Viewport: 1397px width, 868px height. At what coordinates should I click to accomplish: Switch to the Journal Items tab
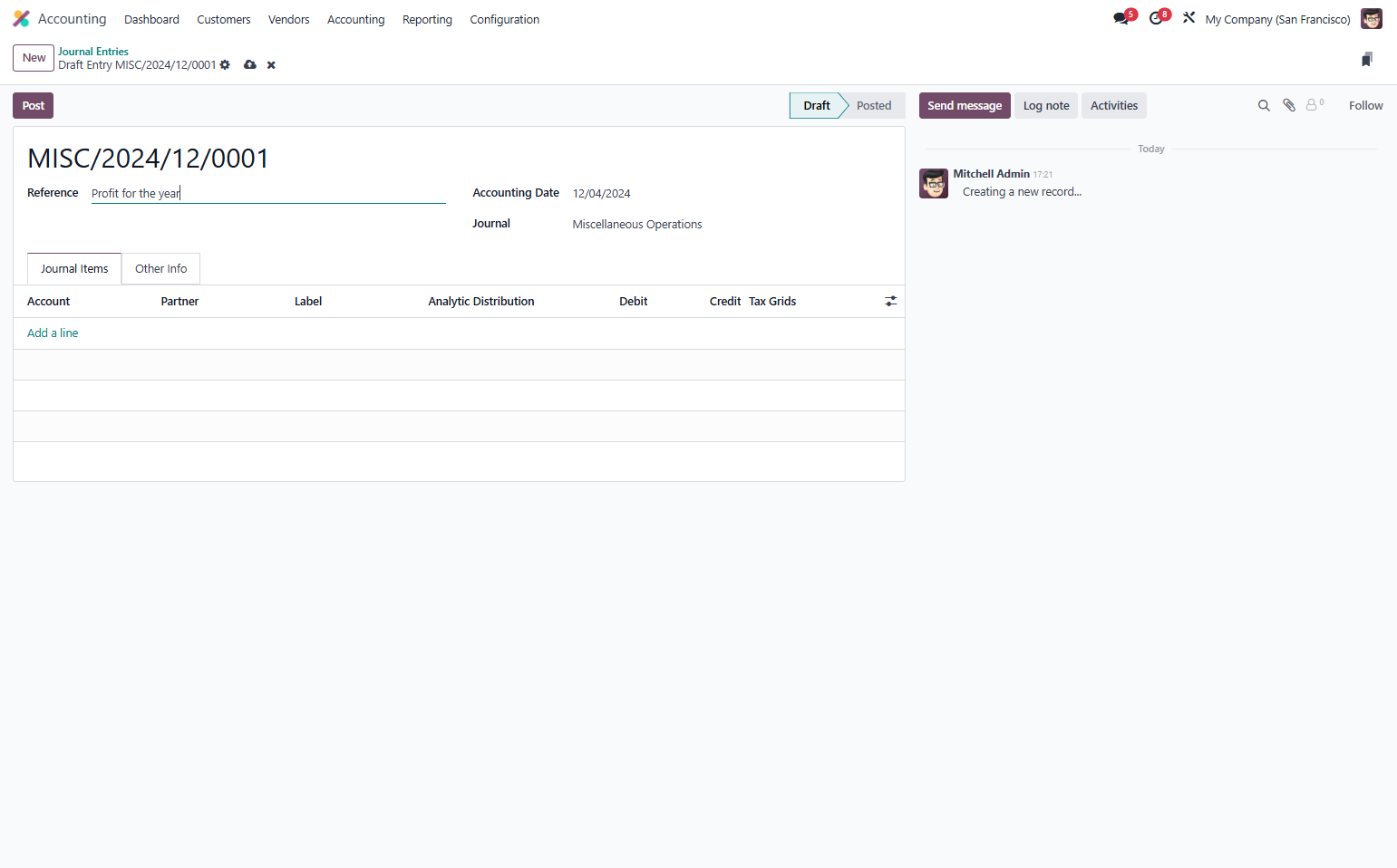click(74, 269)
